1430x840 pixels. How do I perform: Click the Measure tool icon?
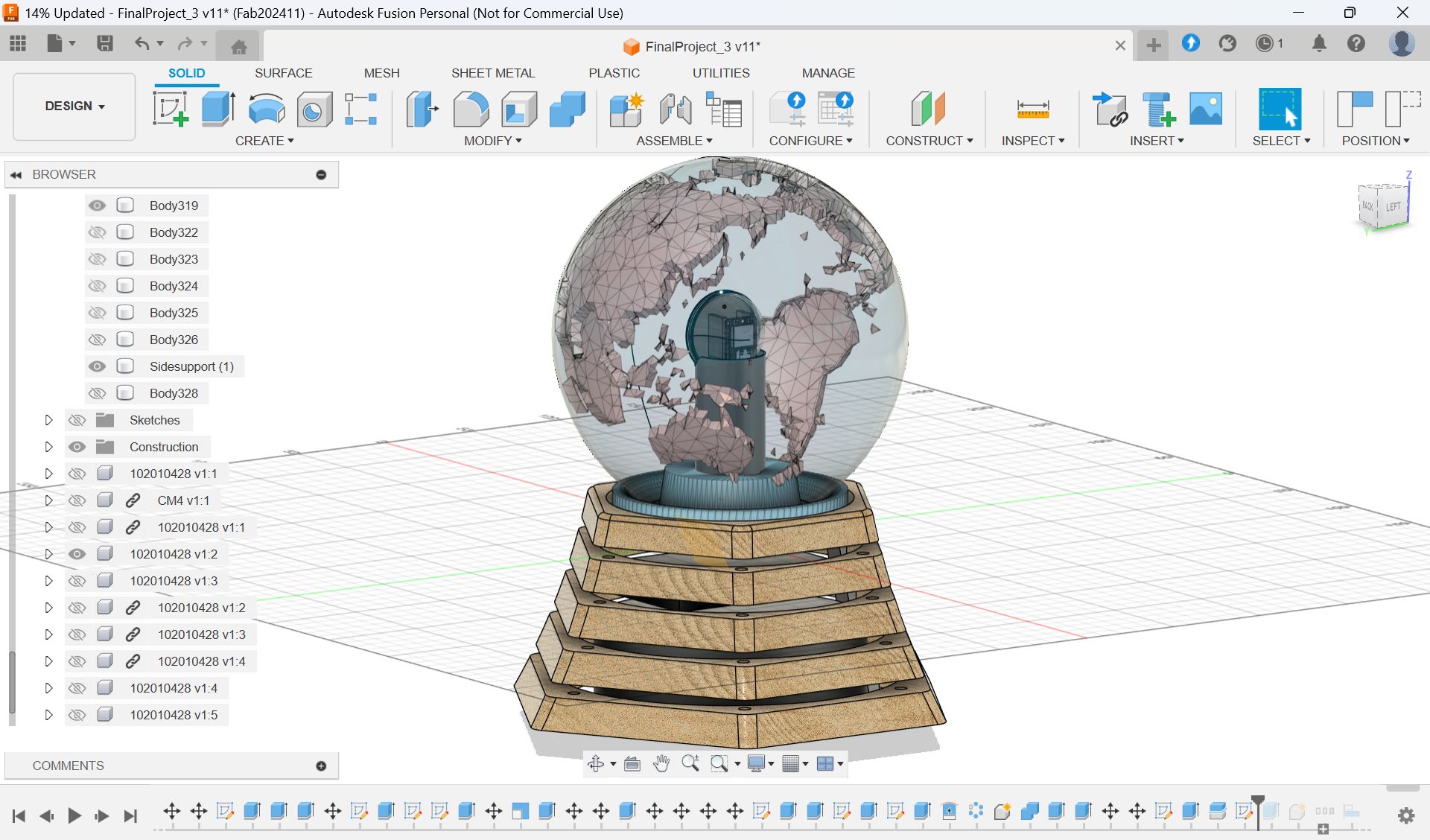(x=1033, y=109)
